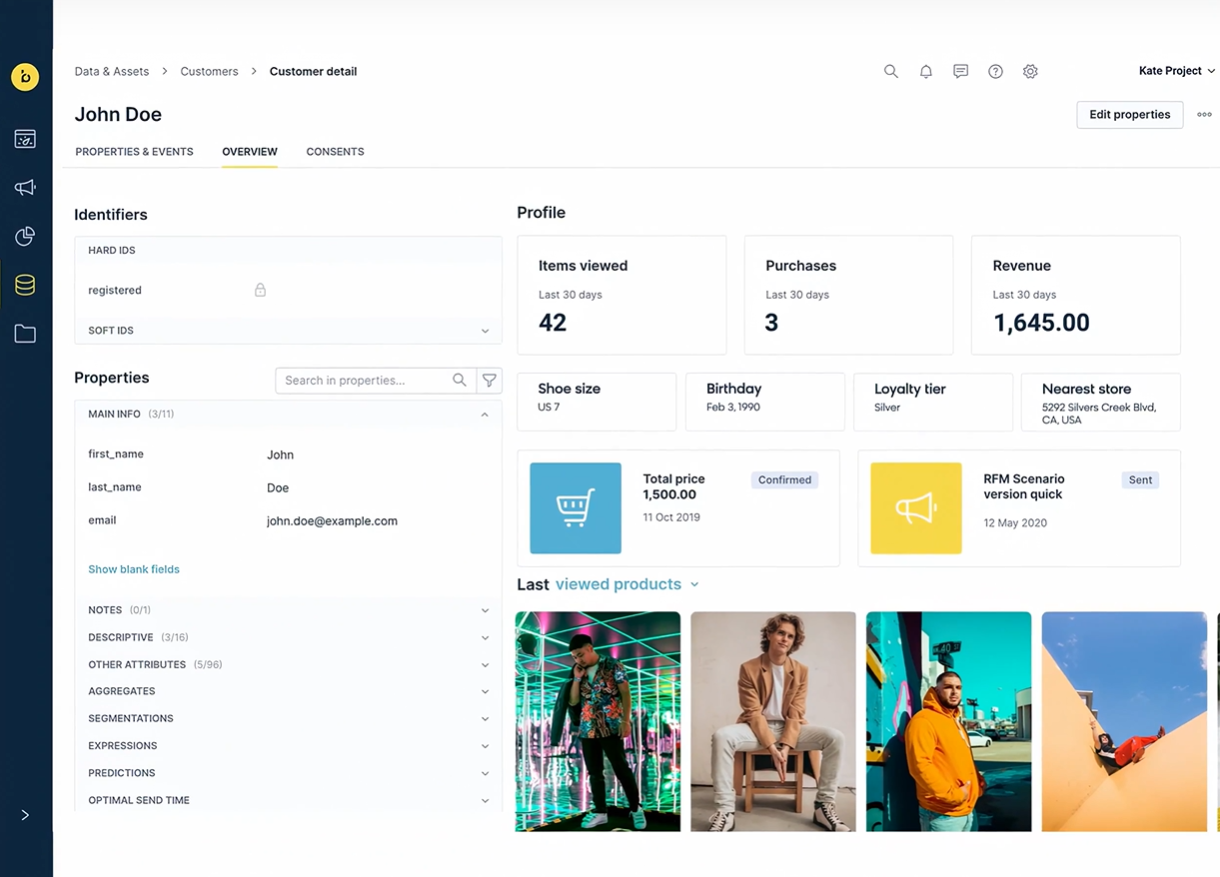Image resolution: width=1220 pixels, height=877 pixels.
Task: Click the registered hard ID row
Action: [288, 290]
